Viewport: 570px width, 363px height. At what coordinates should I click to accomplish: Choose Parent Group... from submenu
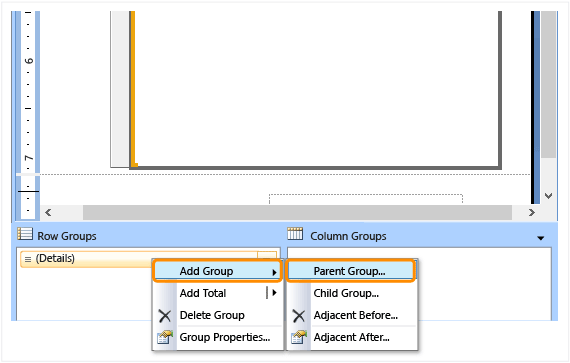350,271
